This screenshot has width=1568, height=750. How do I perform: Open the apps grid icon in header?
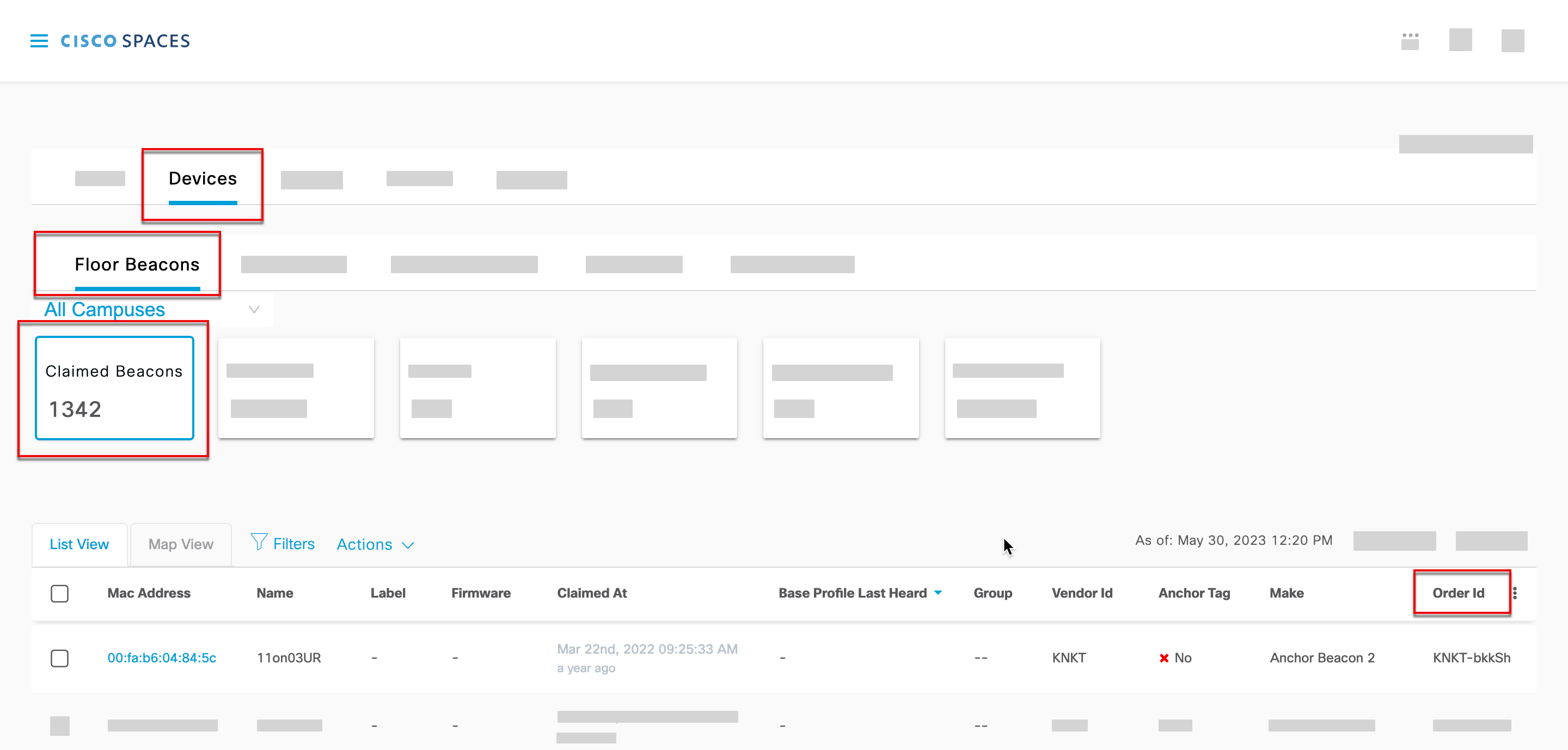tap(1409, 41)
